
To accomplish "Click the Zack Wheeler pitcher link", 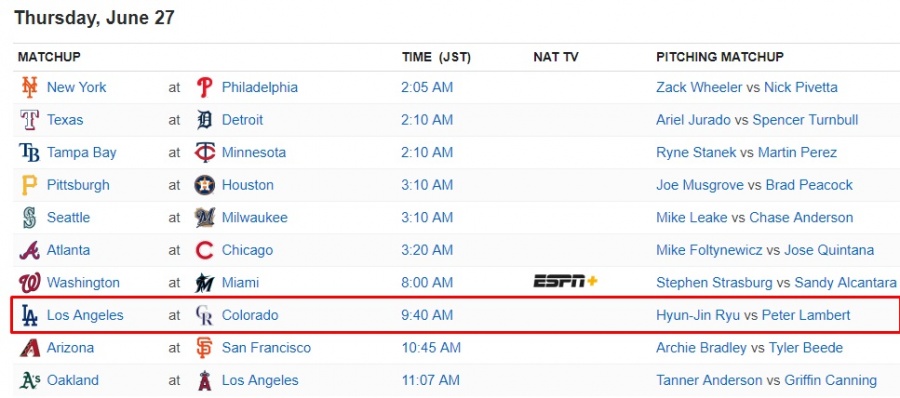I will click(x=699, y=87).
